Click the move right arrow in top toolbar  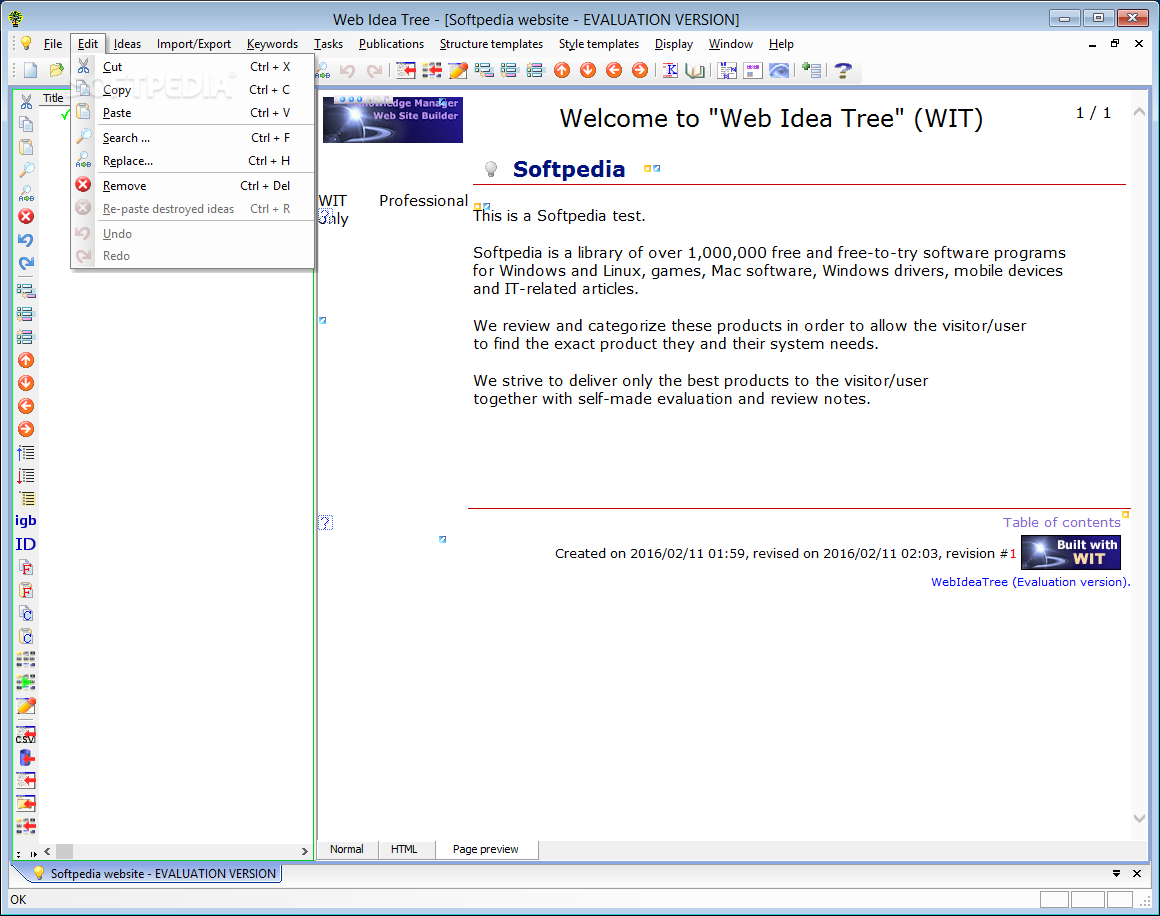640,70
